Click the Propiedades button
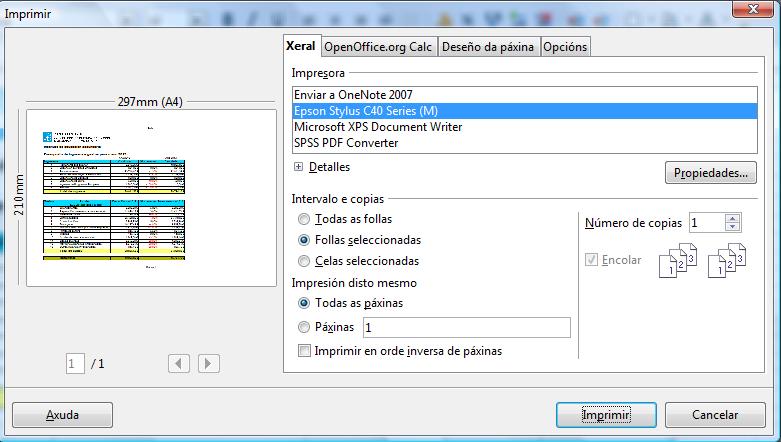Screen dimensions: 781x442 pyautogui.click(x=710, y=173)
